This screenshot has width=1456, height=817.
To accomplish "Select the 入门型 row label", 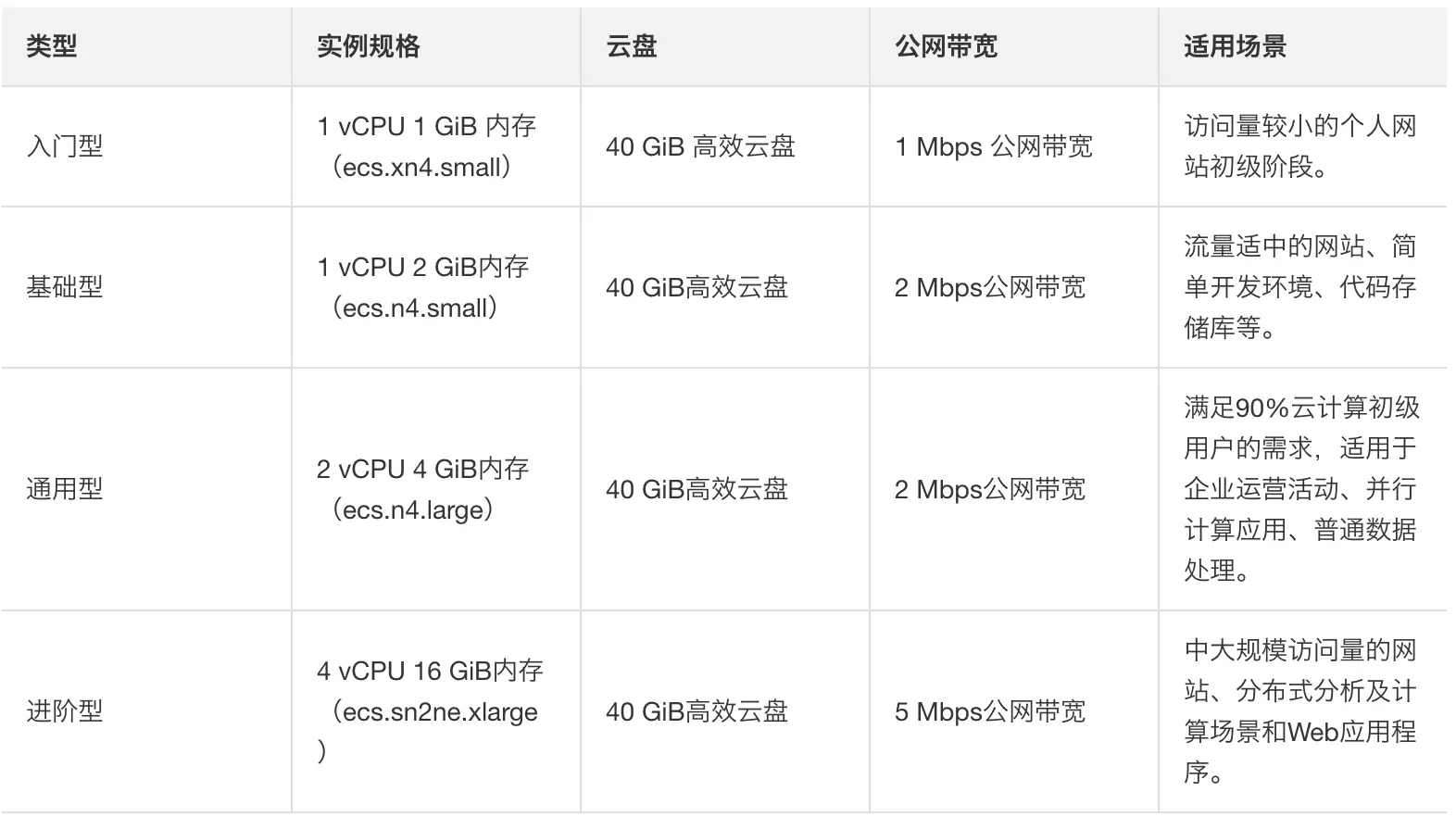I will pyautogui.click(x=64, y=146).
